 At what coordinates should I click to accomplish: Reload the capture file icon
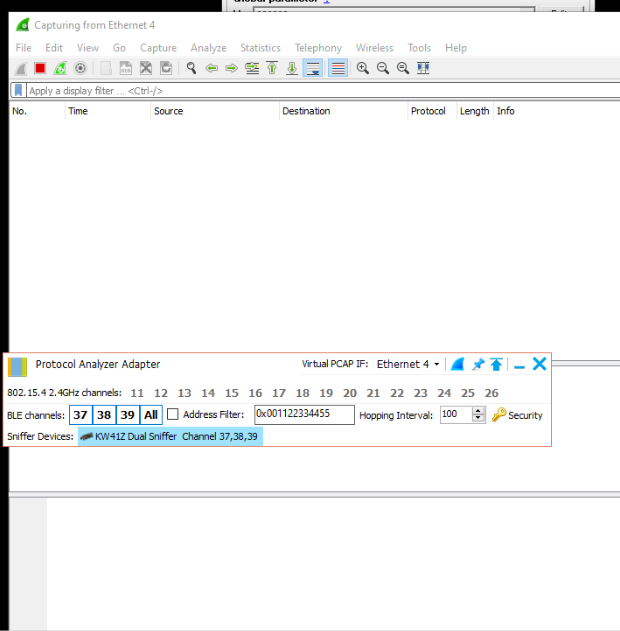coord(166,68)
